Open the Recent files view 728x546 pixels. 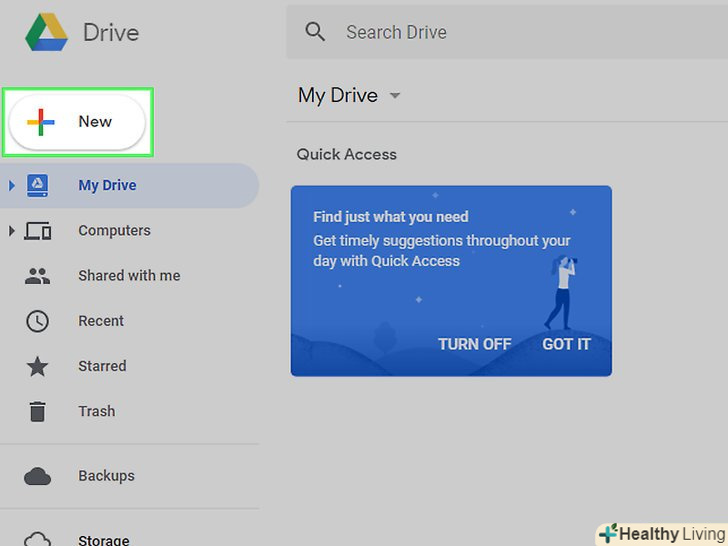coord(101,321)
